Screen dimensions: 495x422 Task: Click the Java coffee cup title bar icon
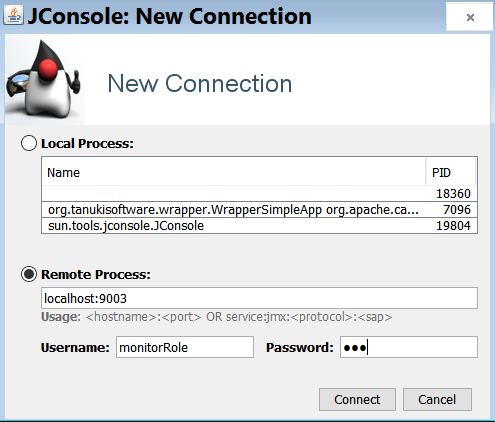[13, 15]
